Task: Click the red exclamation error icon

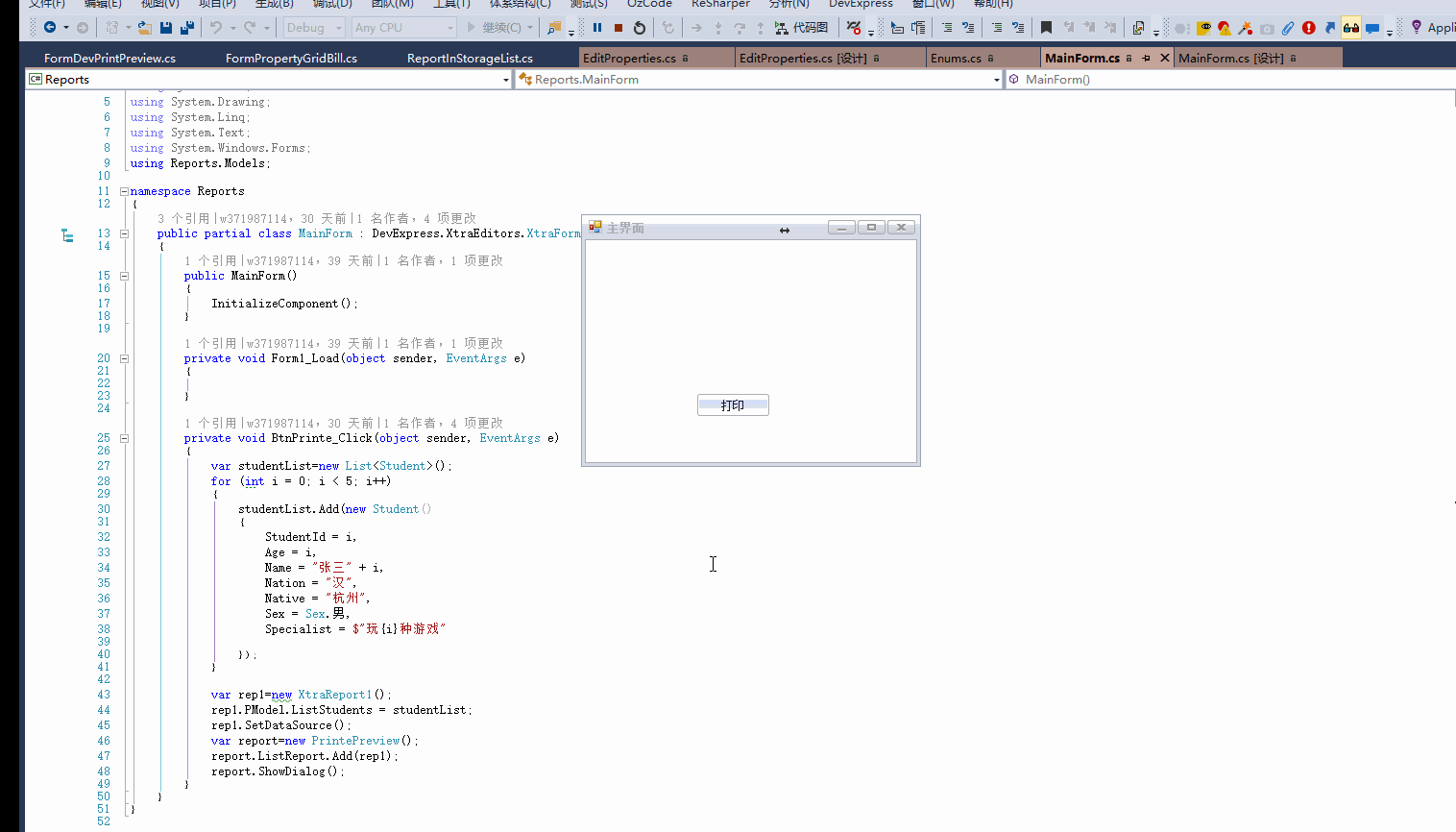Action: click(x=1308, y=28)
